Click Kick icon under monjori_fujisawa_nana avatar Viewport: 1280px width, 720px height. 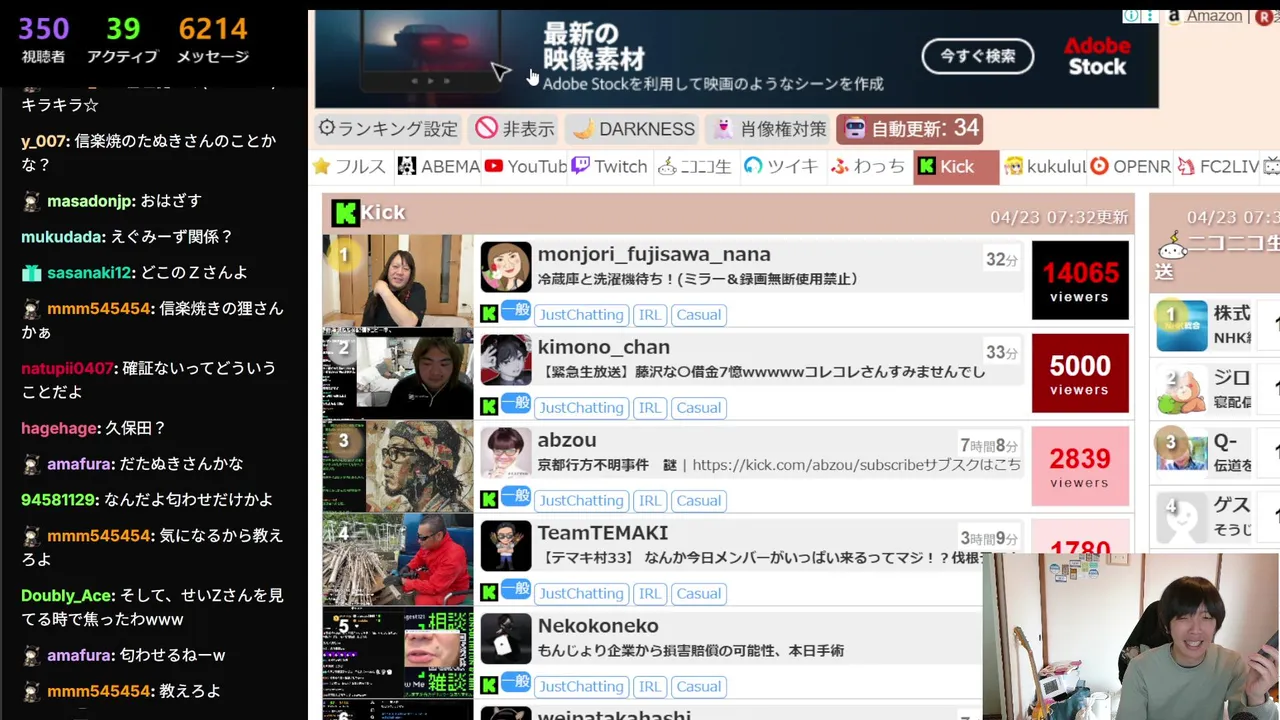tap(489, 314)
